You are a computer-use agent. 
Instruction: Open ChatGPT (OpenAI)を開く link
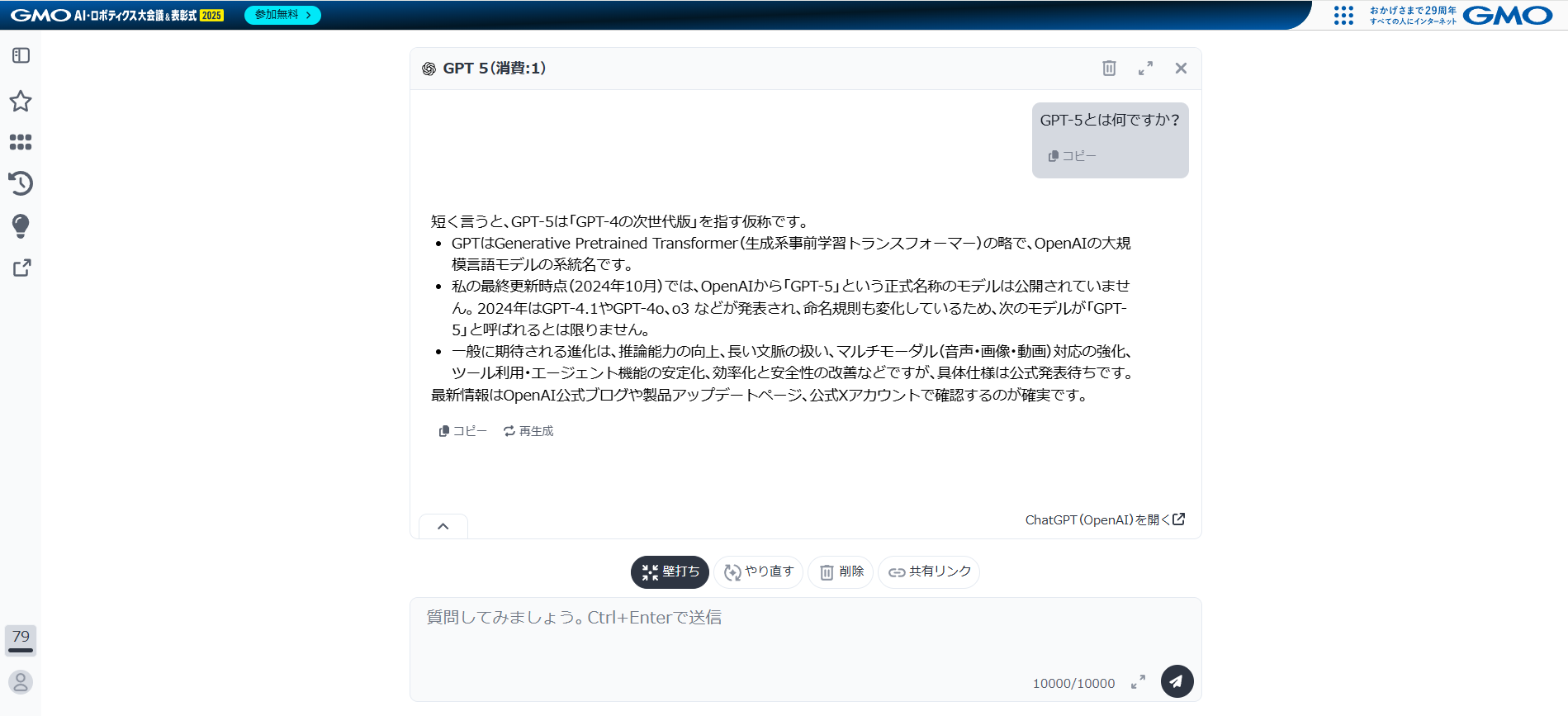pyautogui.click(x=1105, y=519)
